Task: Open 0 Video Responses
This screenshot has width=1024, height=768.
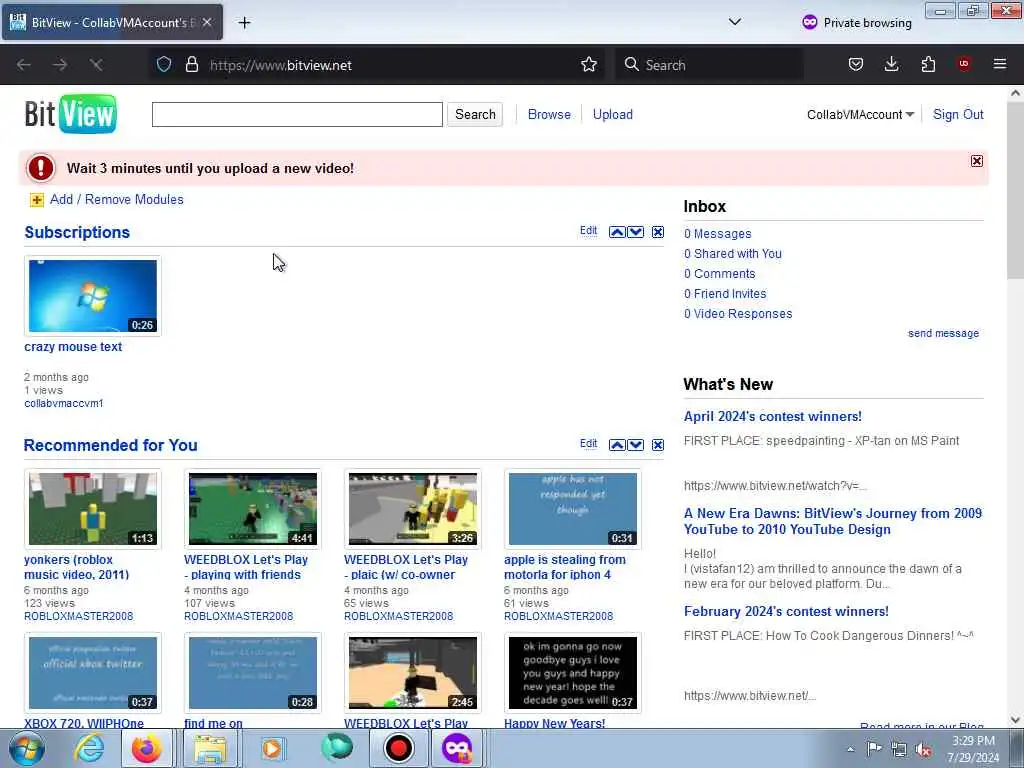Action: coord(738,313)
